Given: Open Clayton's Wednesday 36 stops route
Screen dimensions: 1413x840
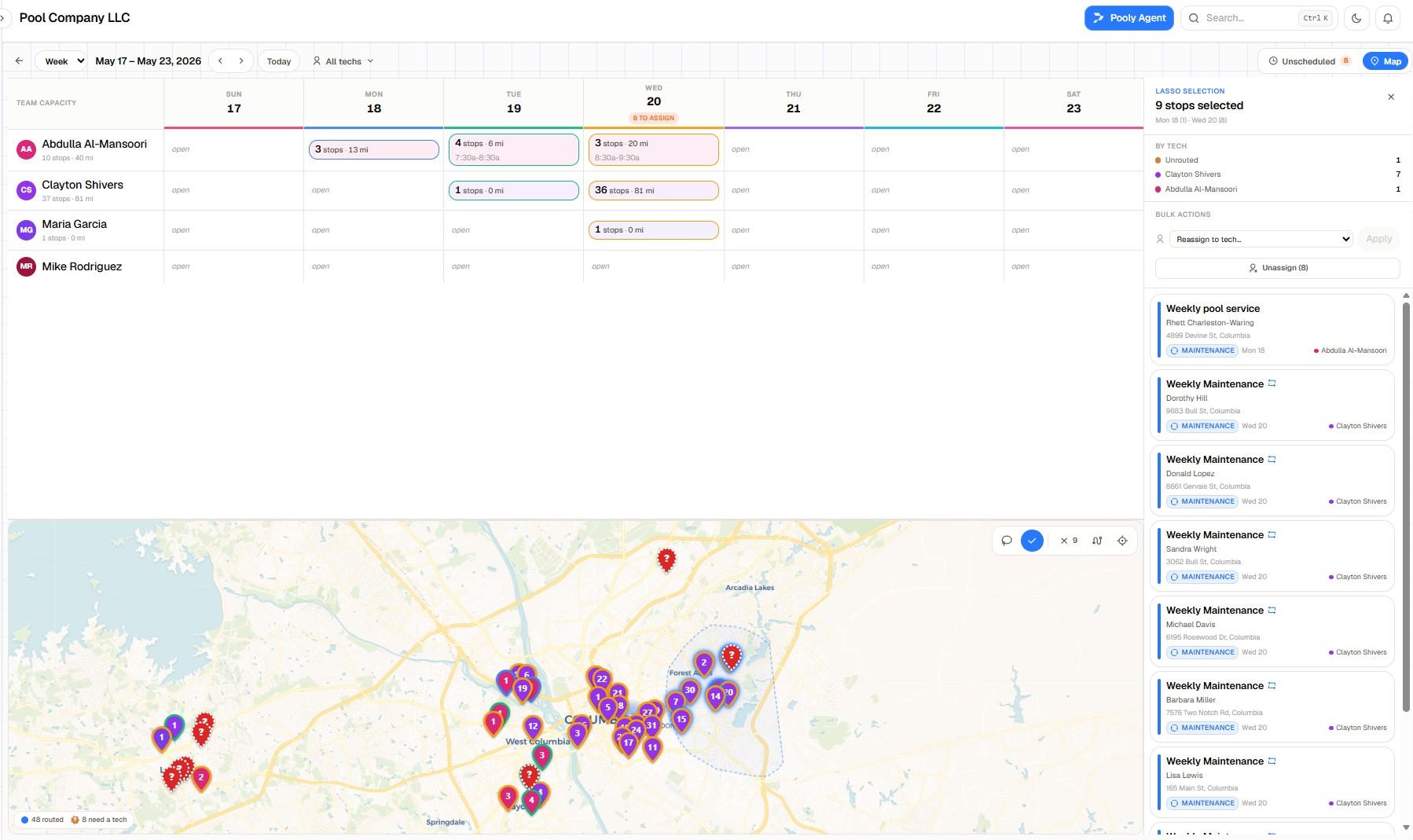Looking at the screenshot, I should coord(653,190).
